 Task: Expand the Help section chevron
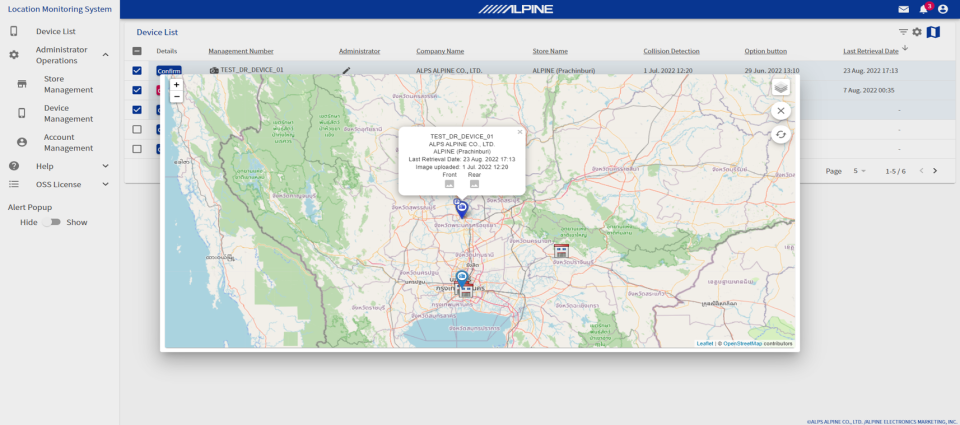click(x=105, y=166)
